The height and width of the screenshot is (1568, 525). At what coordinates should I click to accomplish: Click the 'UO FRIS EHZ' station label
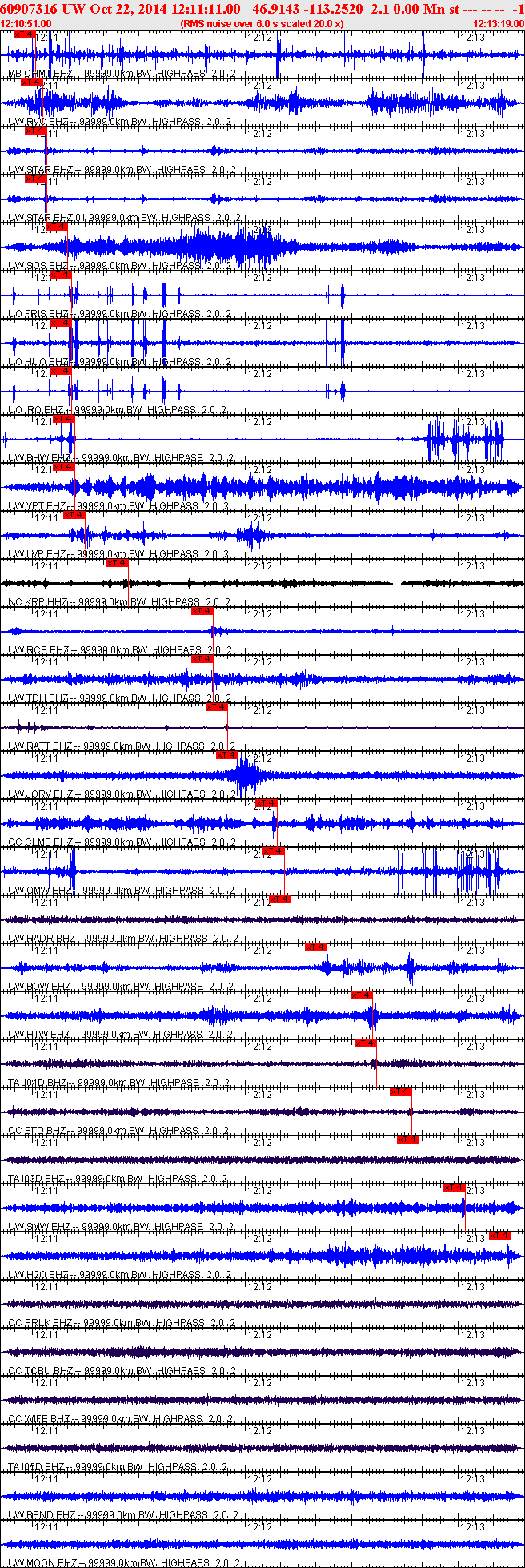pyautogui.click(x=38, y=314)
